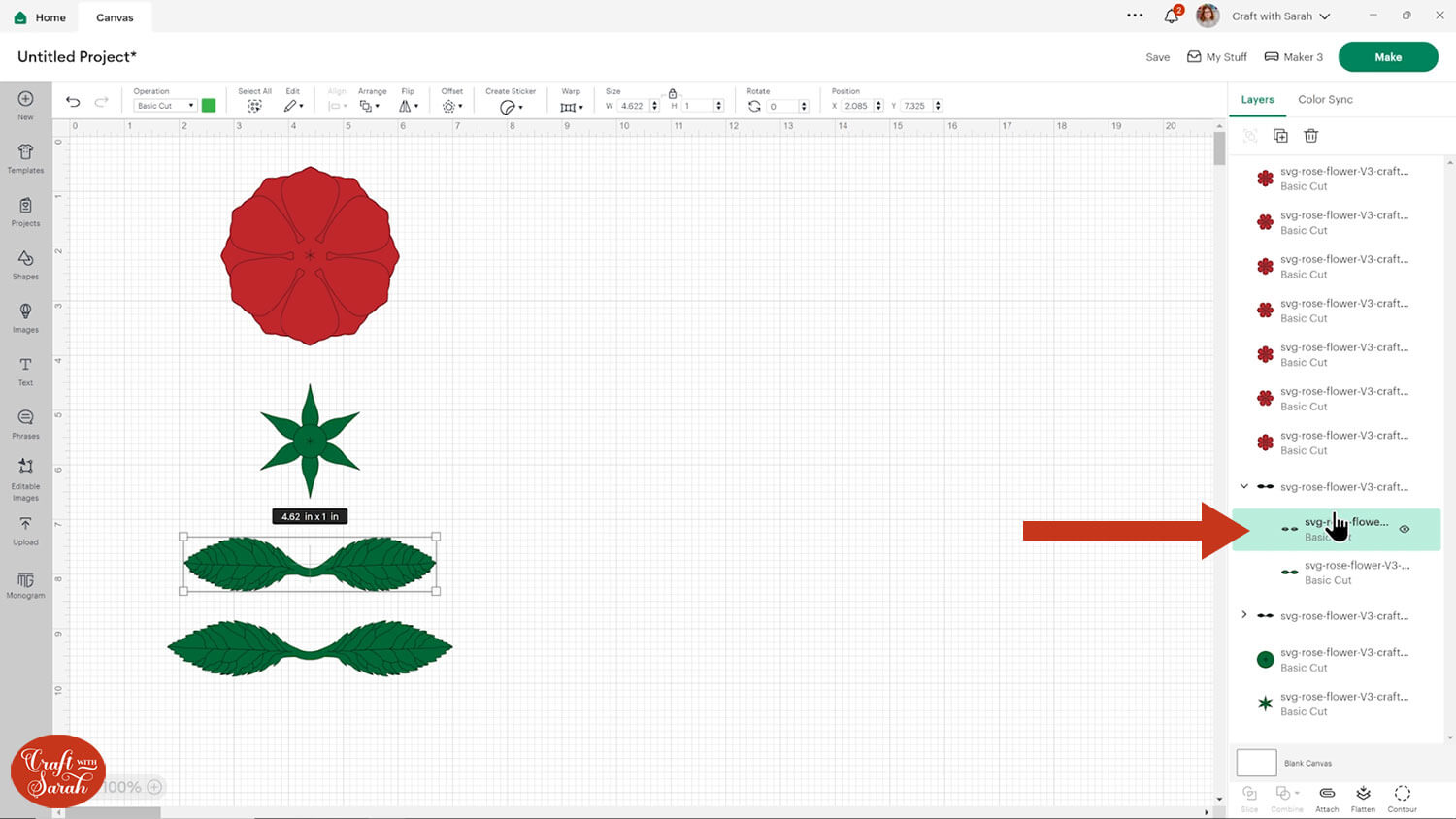Open the Color Sync tab

click(1325, 100)
